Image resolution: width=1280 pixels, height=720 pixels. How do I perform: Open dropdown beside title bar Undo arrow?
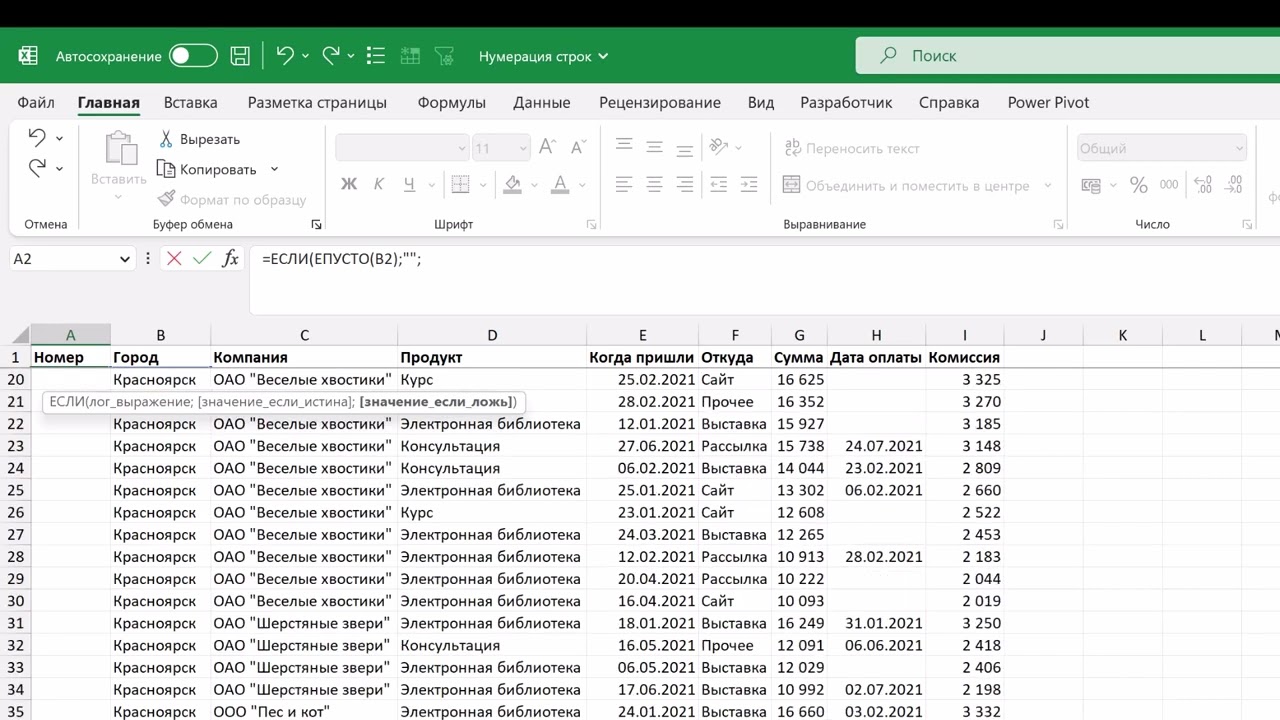point(305,57)
